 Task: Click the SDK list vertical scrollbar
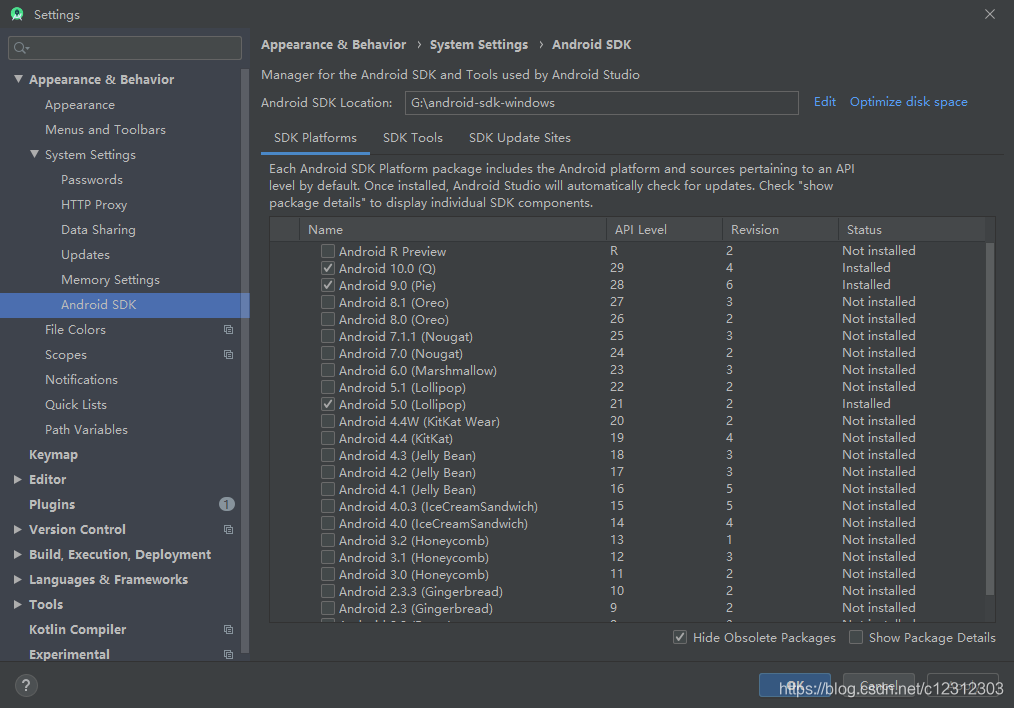click(x=989, y=419)
